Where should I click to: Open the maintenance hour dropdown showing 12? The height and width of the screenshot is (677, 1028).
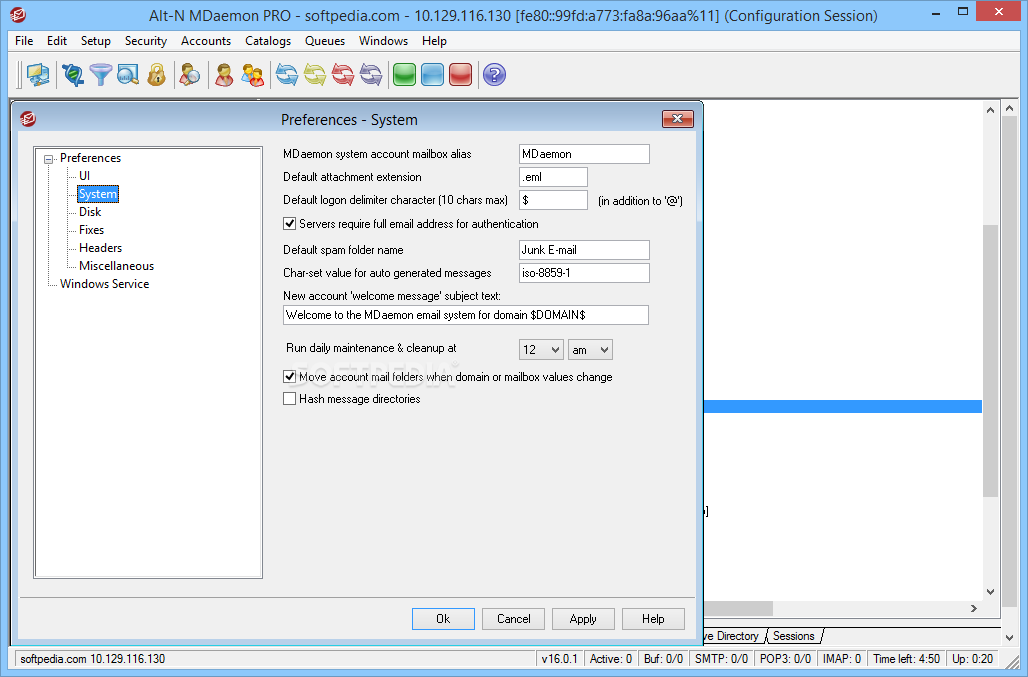(542, 350)
